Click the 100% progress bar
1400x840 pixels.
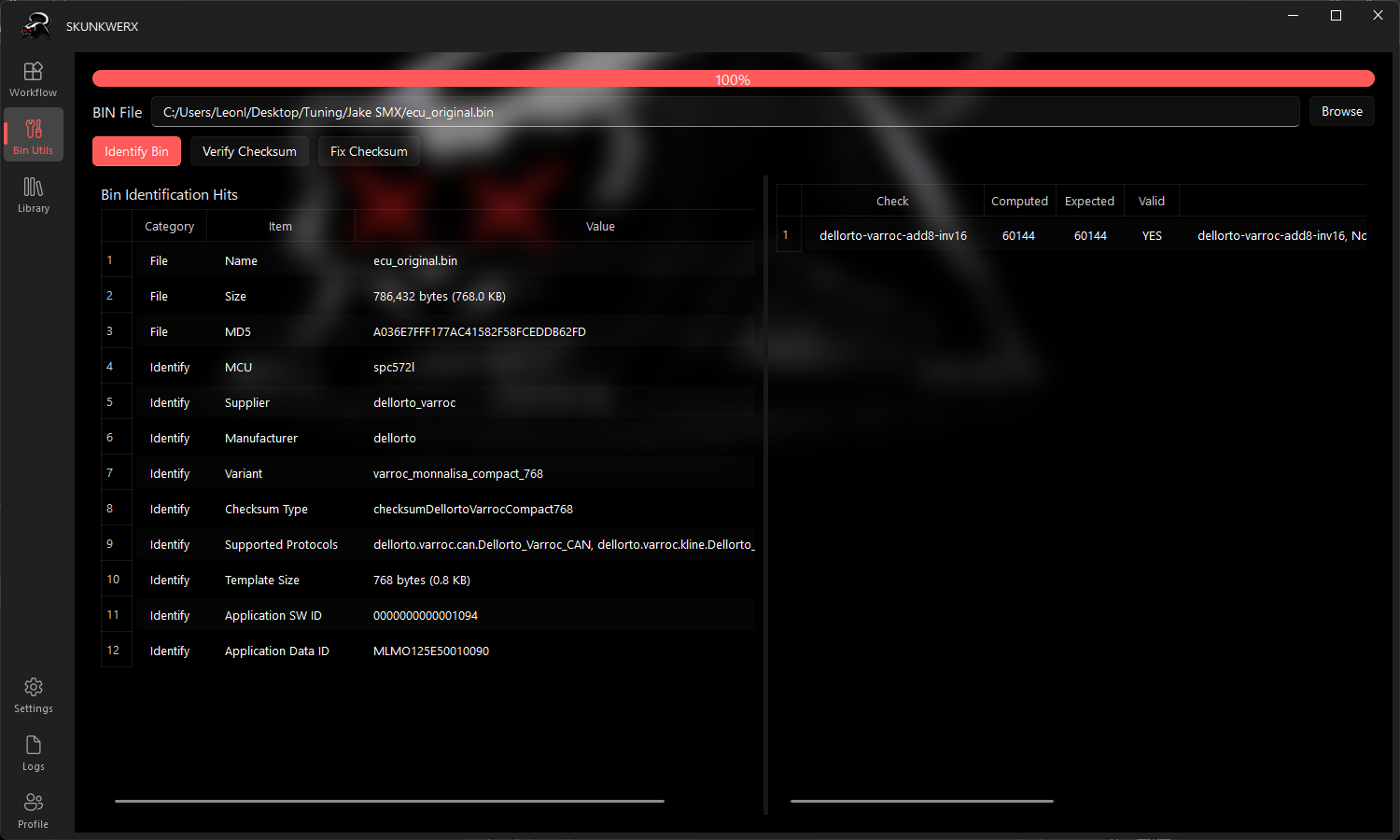[x=733, y=79]
